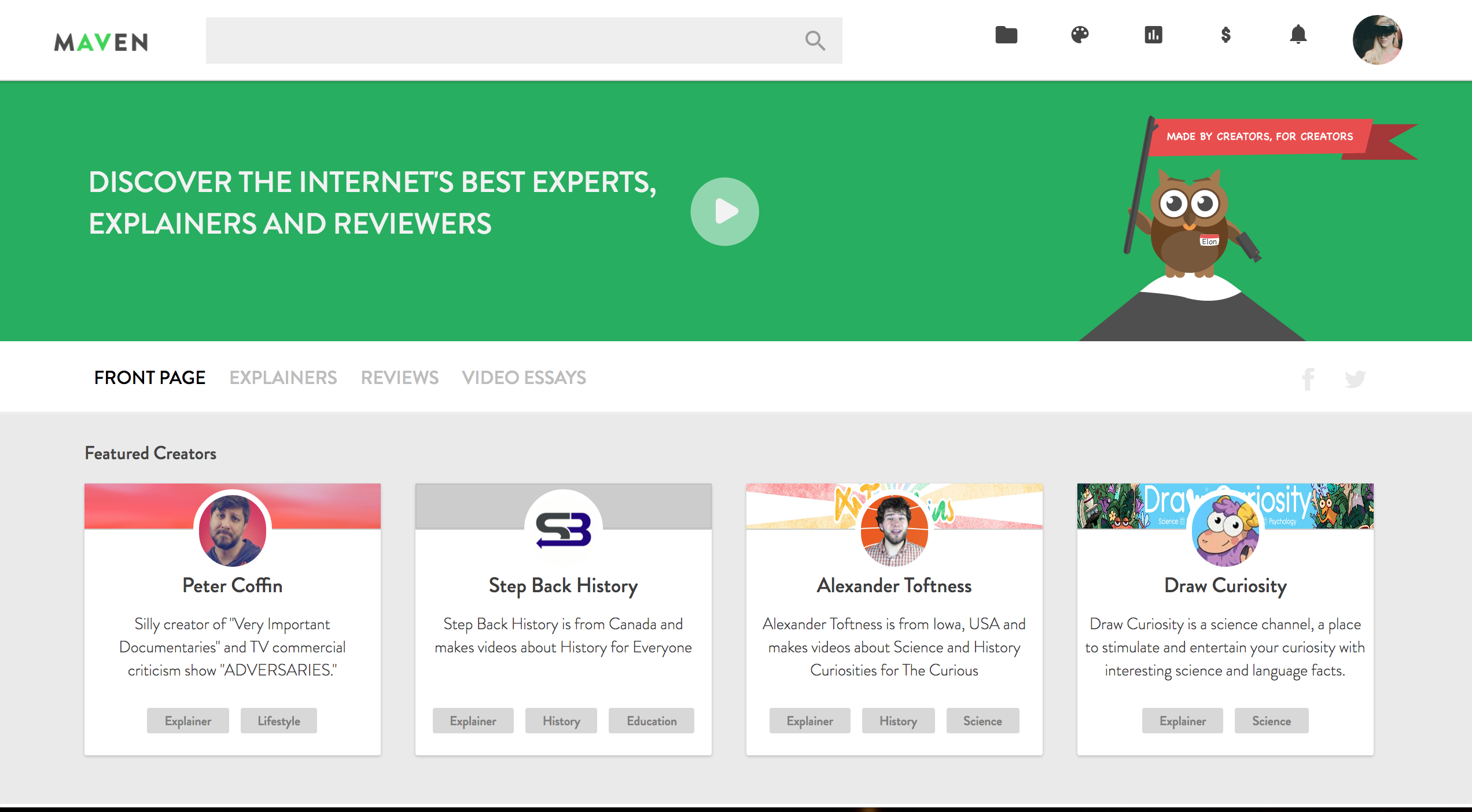Screen dimensions: 1472x812
Task: Play the intro video
Action: tap(724, 212)
